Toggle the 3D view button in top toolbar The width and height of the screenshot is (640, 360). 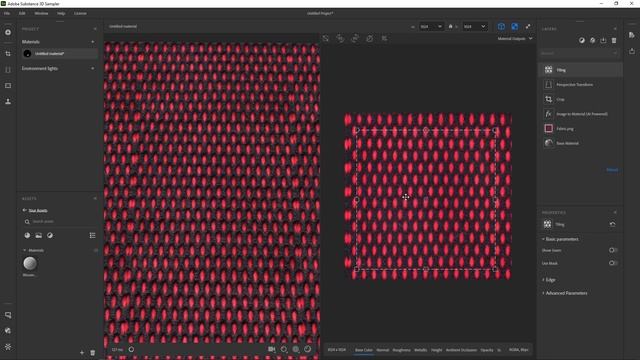(x=501, y=27)
